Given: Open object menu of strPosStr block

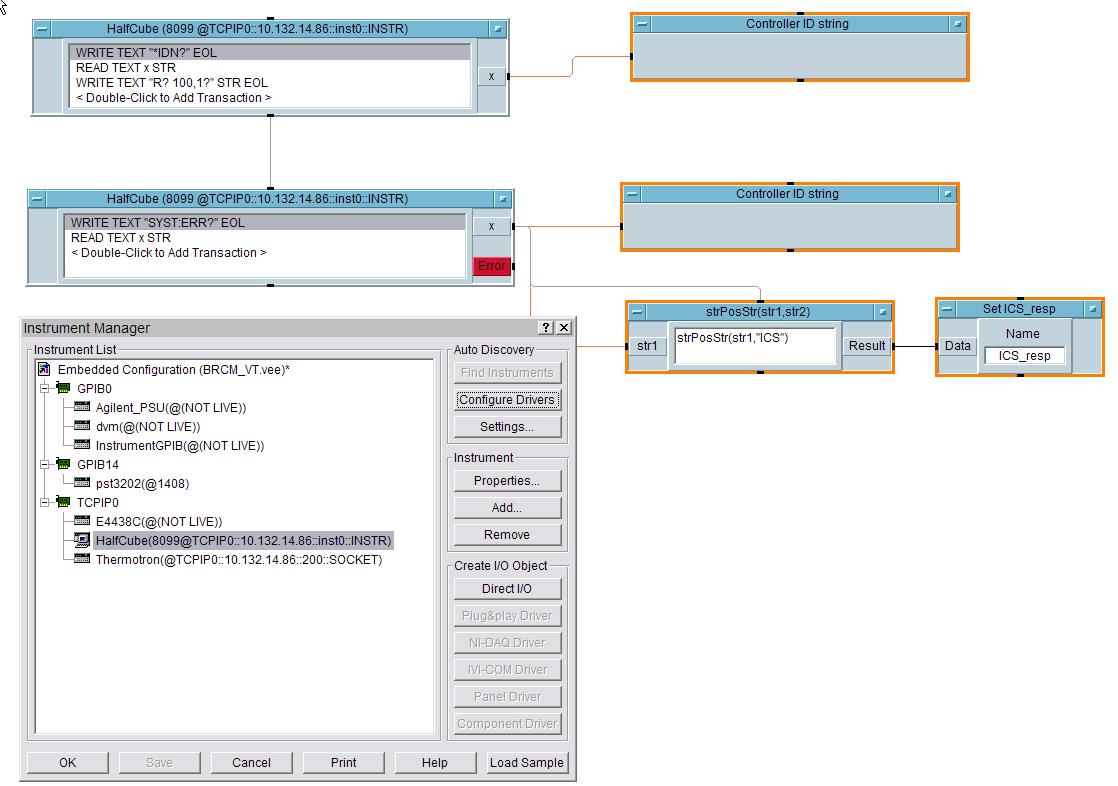Looking at the screenshot, I should point(637,312).
